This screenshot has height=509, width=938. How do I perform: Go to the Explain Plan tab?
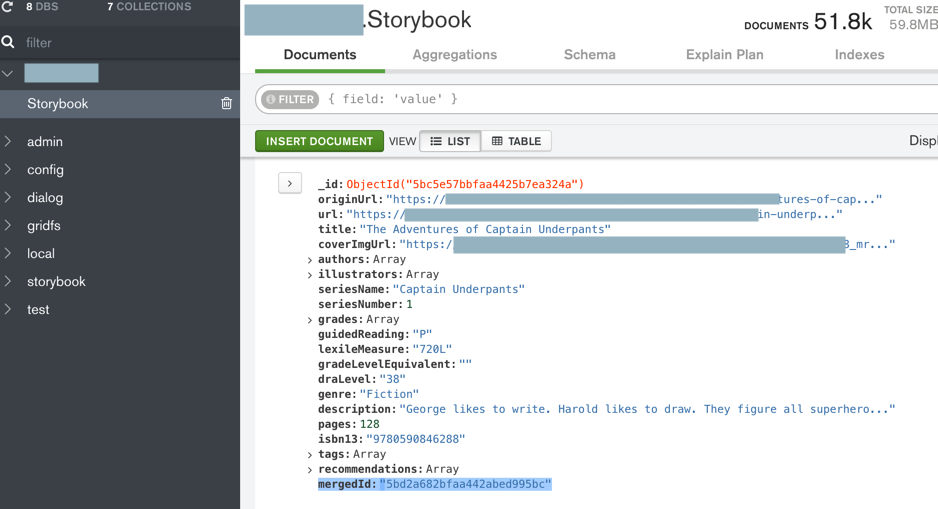pyautogui.click(x=724, y=55)
